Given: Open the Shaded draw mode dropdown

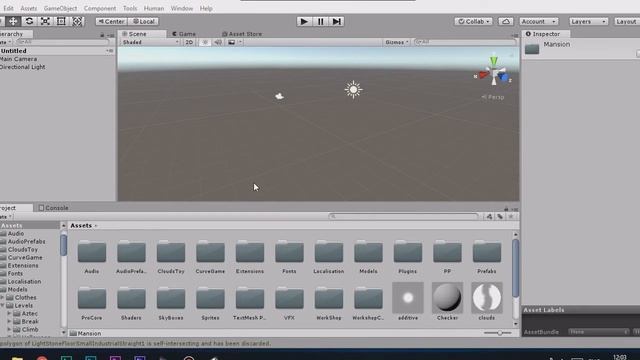Looking at the screenshot, I should click(150, 42).
